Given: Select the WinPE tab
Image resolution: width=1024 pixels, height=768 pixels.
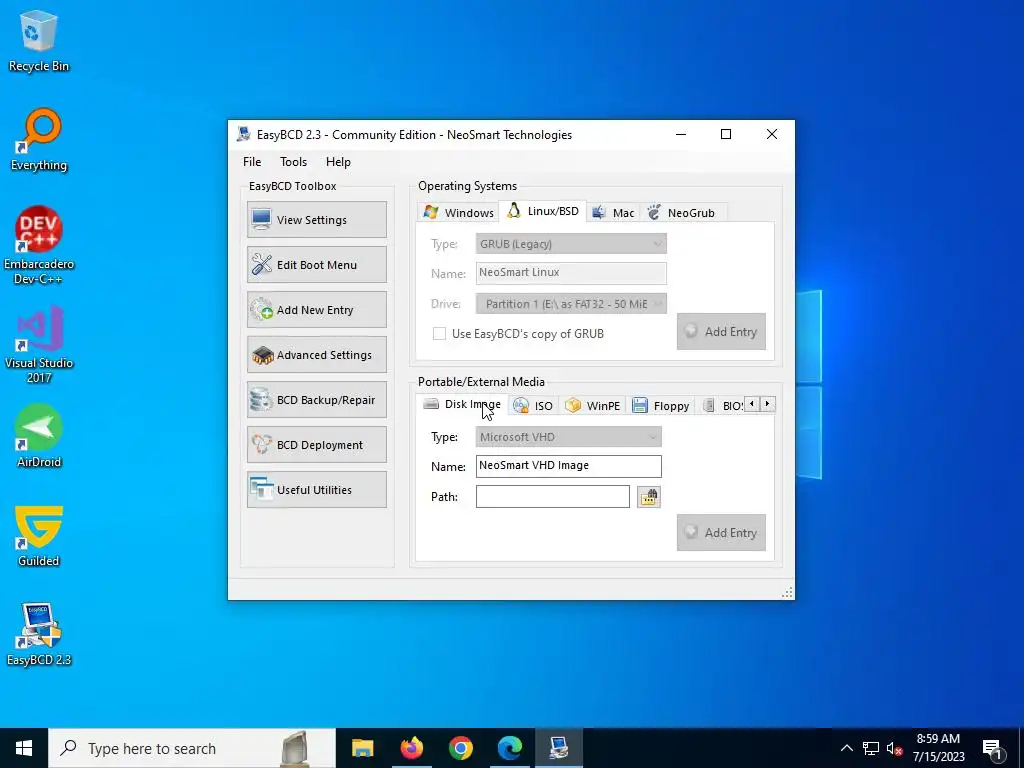Looking at the screenshot, I should [593, 406].
